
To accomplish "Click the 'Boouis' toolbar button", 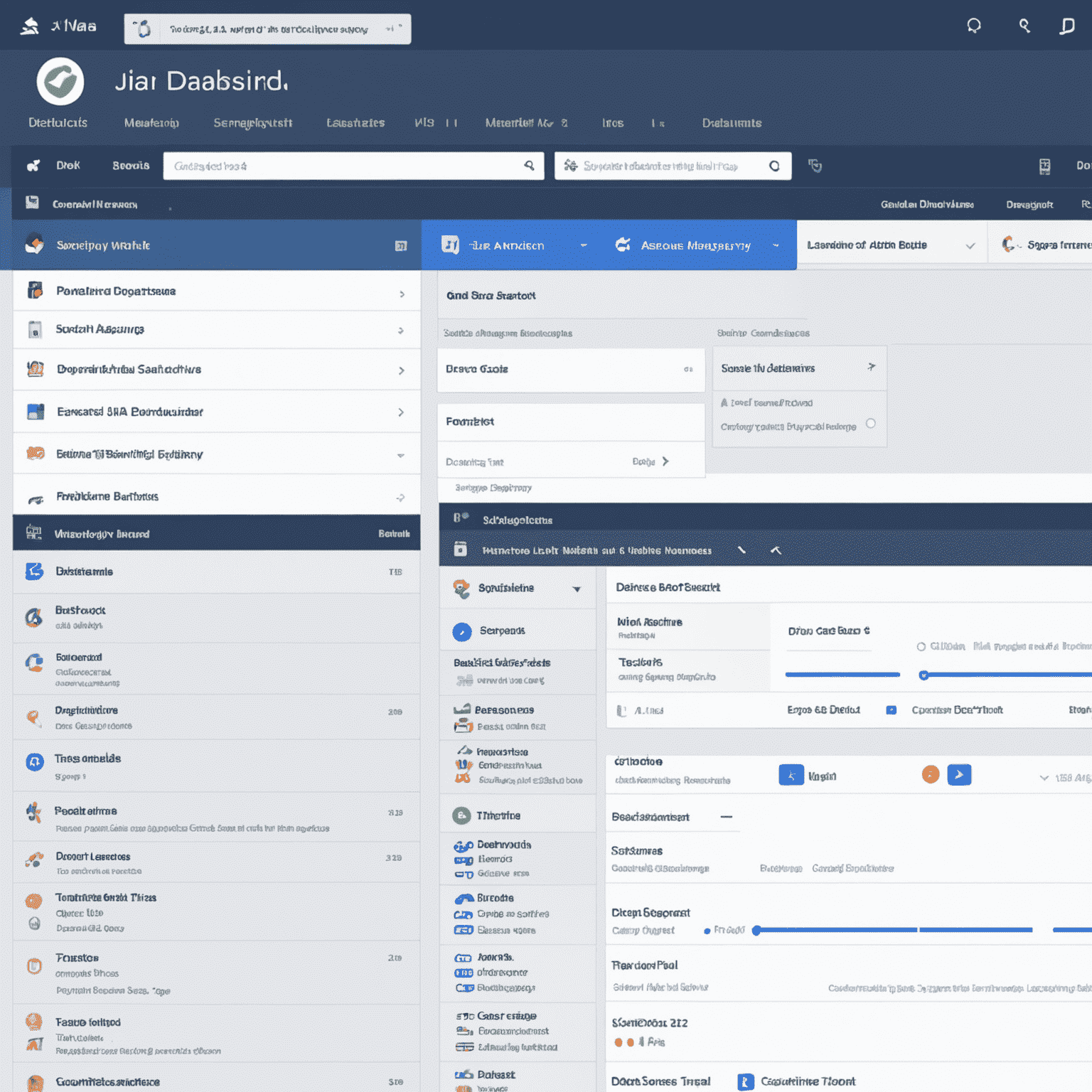I will 131,166.
